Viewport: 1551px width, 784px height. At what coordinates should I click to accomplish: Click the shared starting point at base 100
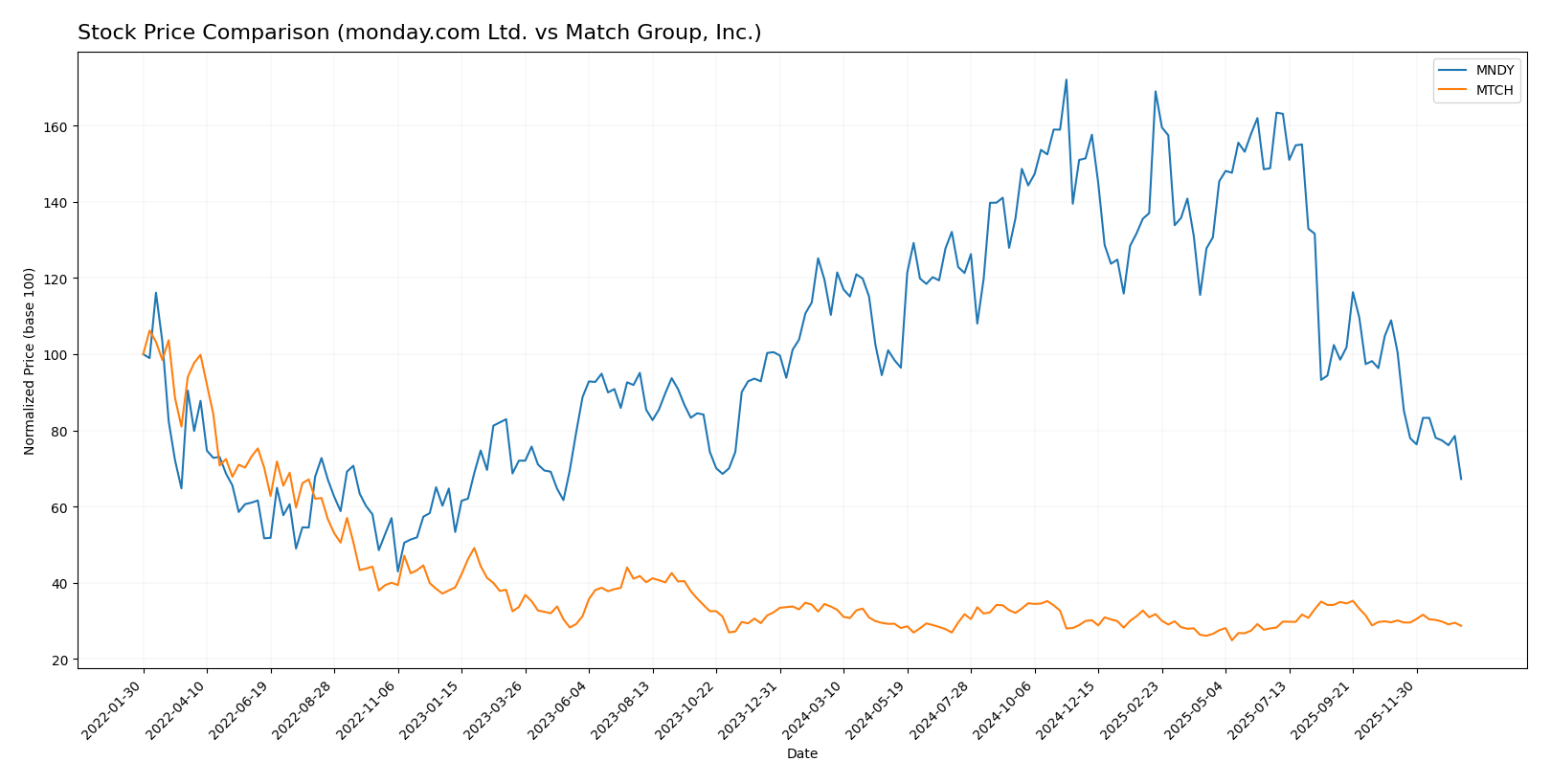point(144,354)
